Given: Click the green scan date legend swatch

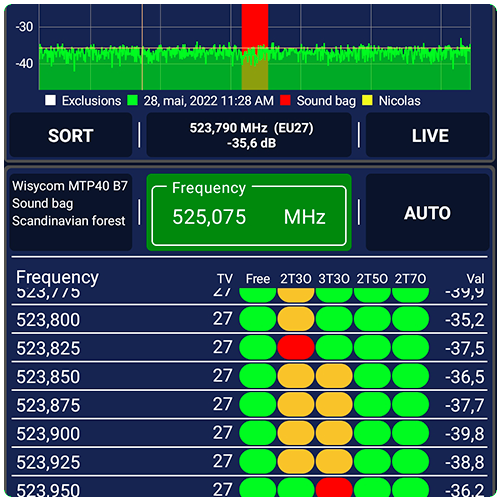Looking at the screenshot, I should tap(132, 100).
